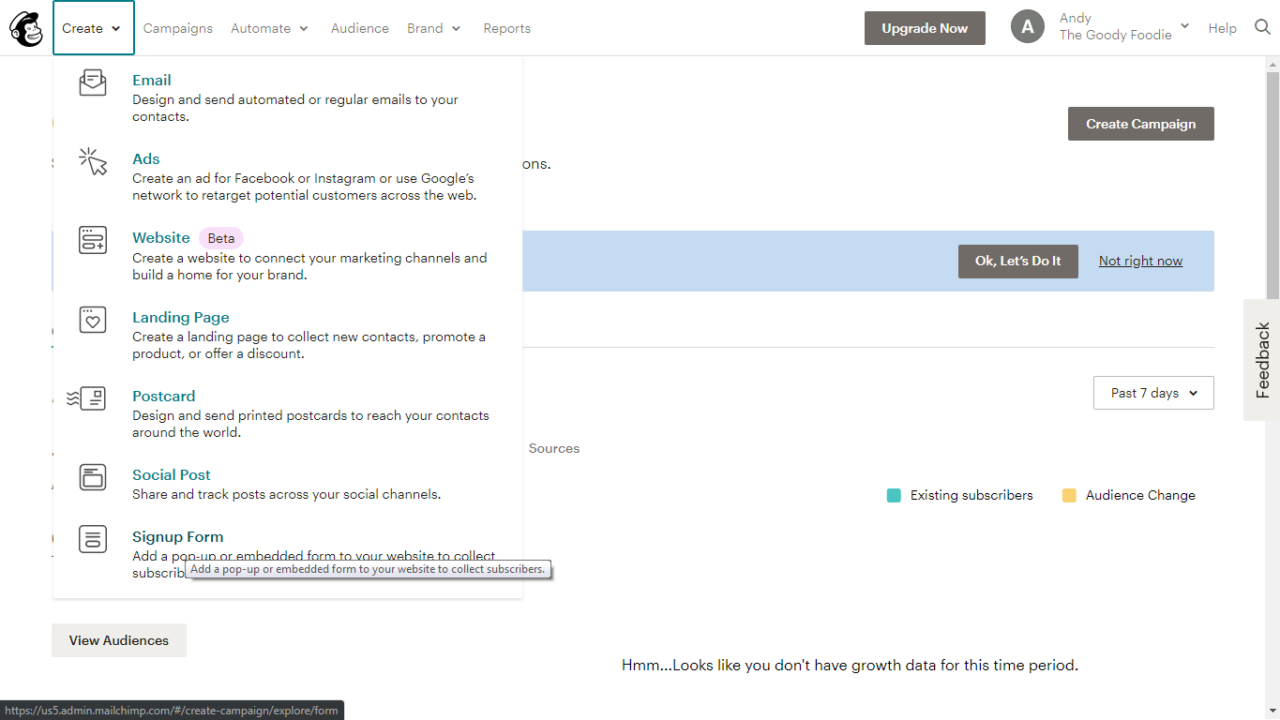
Task: Expand the Automate menu
Action: 270,28
